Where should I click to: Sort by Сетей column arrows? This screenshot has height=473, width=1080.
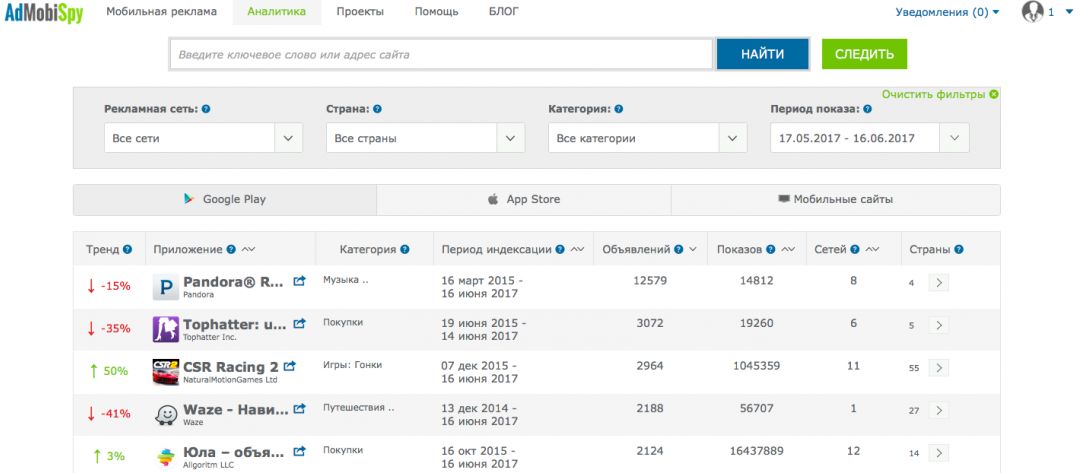(x=872, y=250)
